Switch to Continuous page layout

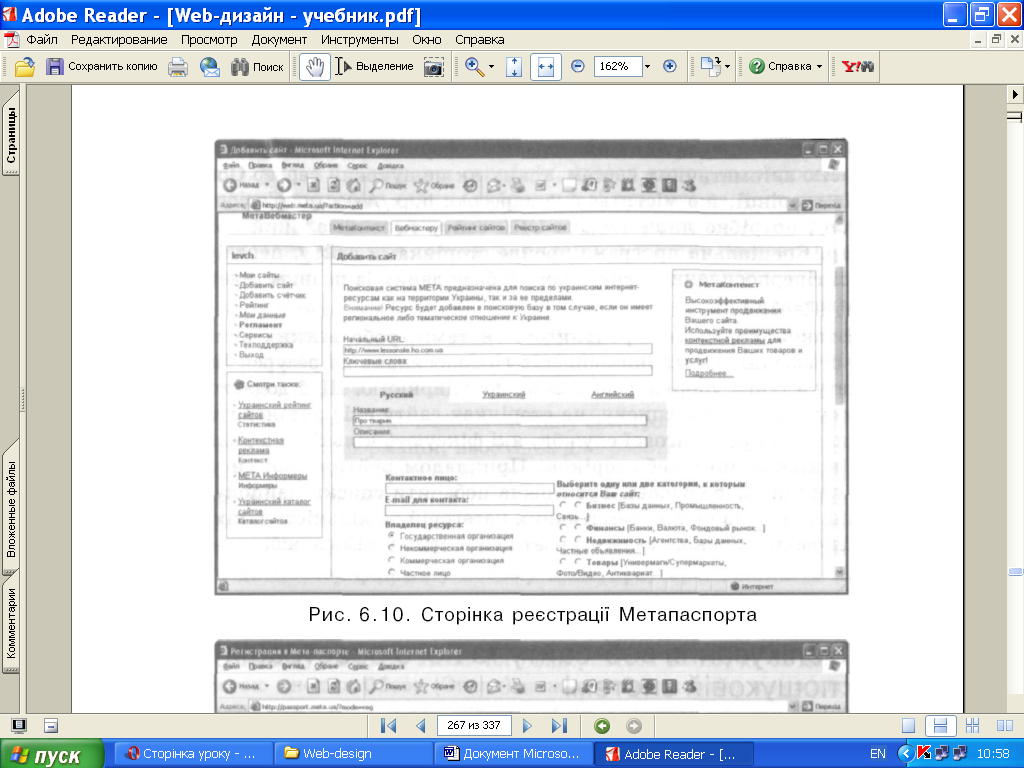pyautogui.click(x=940, y=726)
